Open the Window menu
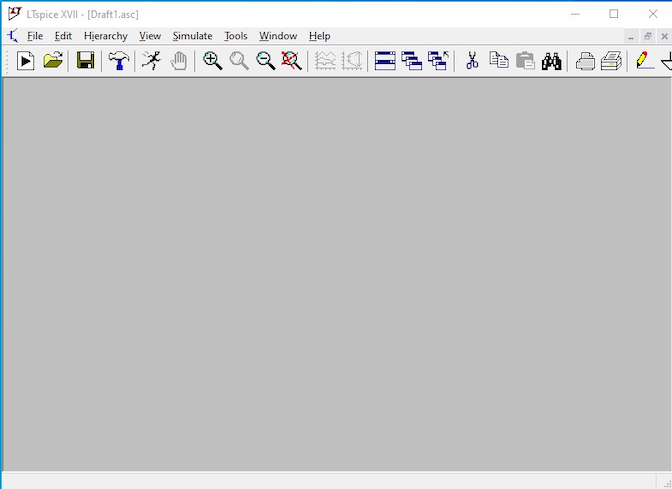Viewport: 672px width, 489px height. point(278,36)
